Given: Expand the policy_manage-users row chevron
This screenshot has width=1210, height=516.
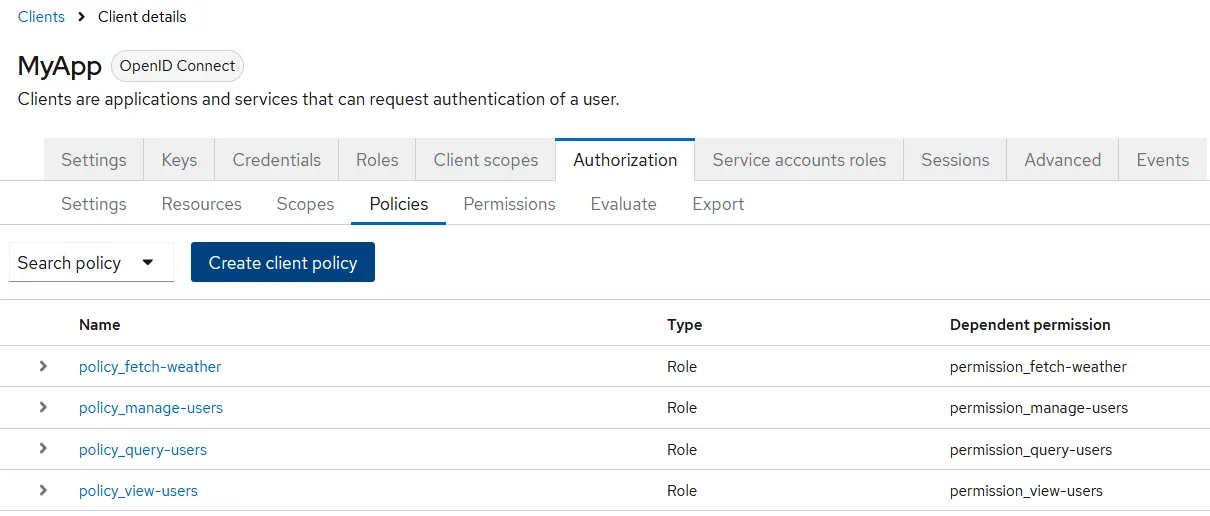Looking at the screenshot, I should 43,407.
